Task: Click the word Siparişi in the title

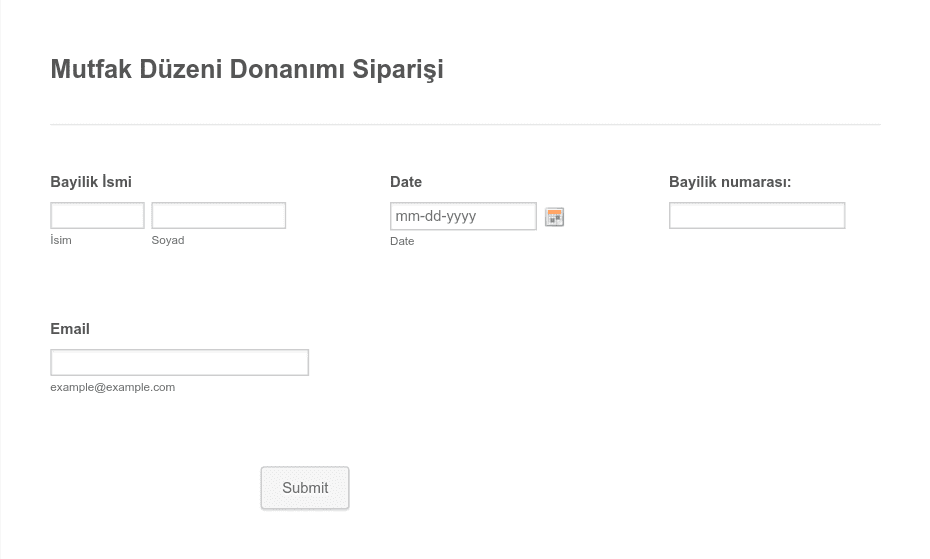Action: point(398,69)
